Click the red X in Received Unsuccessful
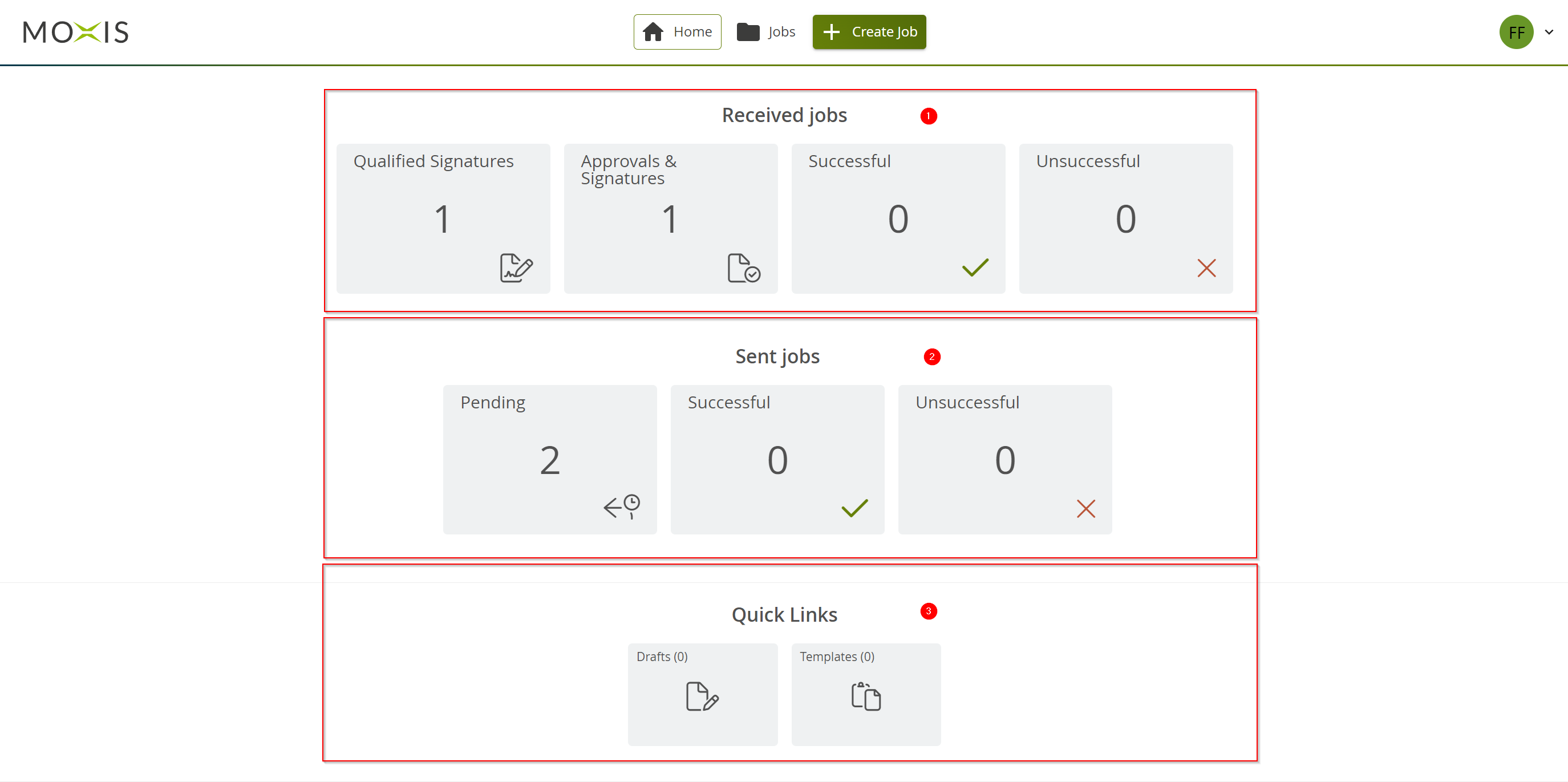The width and height of the screenshot is (1568, 782). [x=1206, y=268]
